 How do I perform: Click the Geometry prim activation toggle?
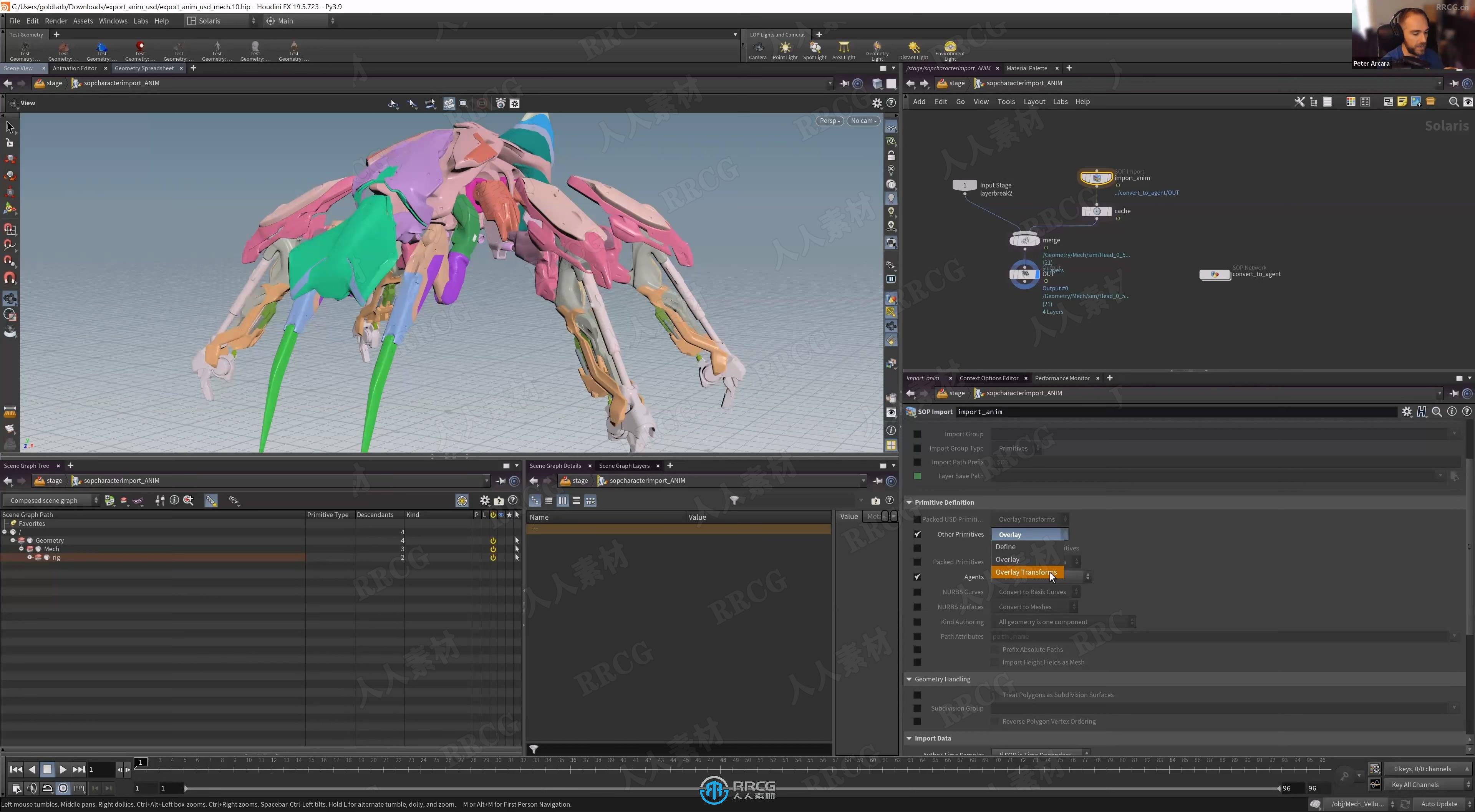493,541
